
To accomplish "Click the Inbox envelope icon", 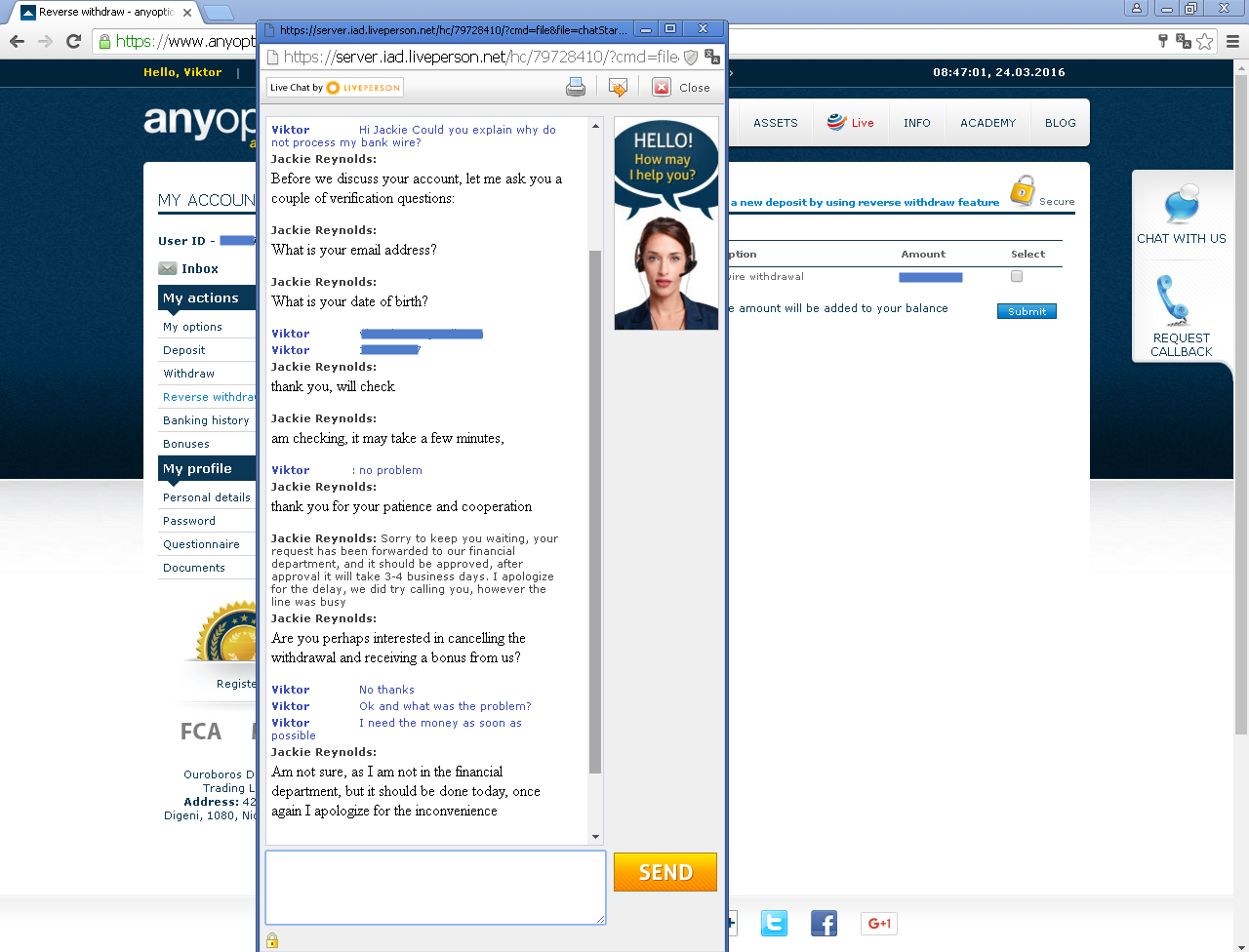I will (168, 268).
